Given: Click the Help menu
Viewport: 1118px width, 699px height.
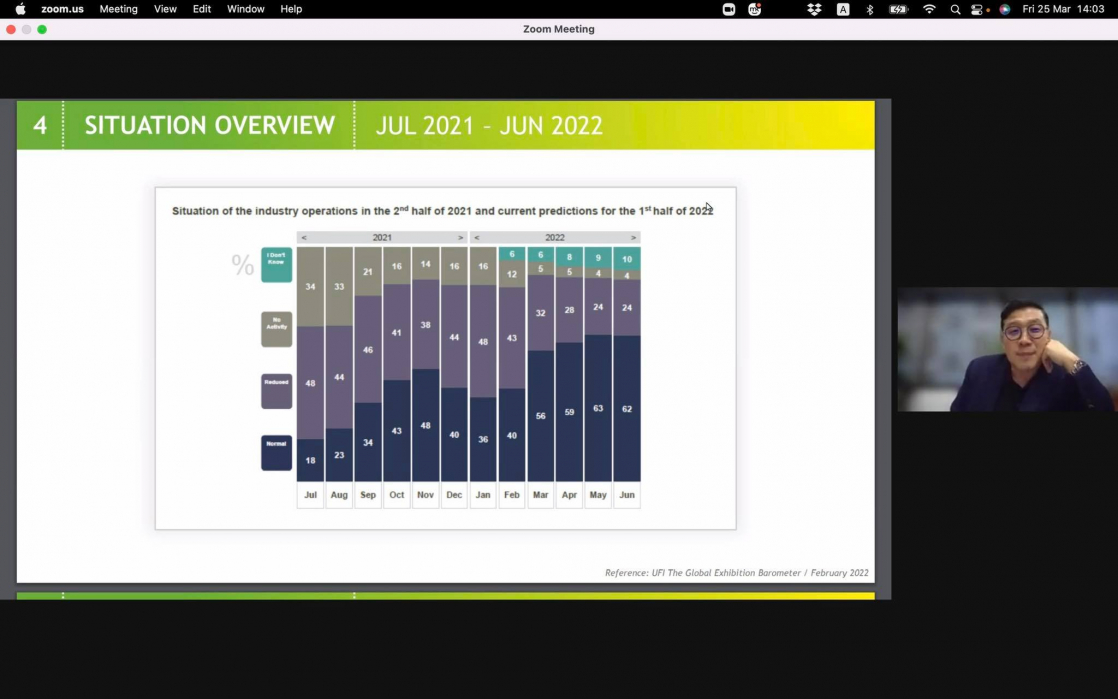Looking at the screenshot, I should [291, 9].
